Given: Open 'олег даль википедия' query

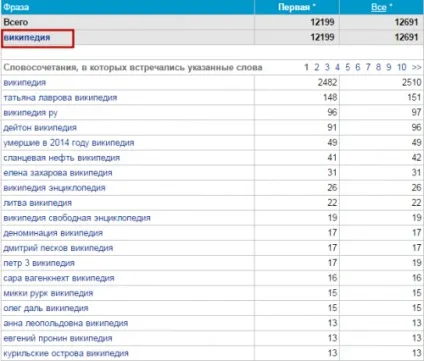Looking at the screenshot, I should pyautogui.click(x=46, y=308).
